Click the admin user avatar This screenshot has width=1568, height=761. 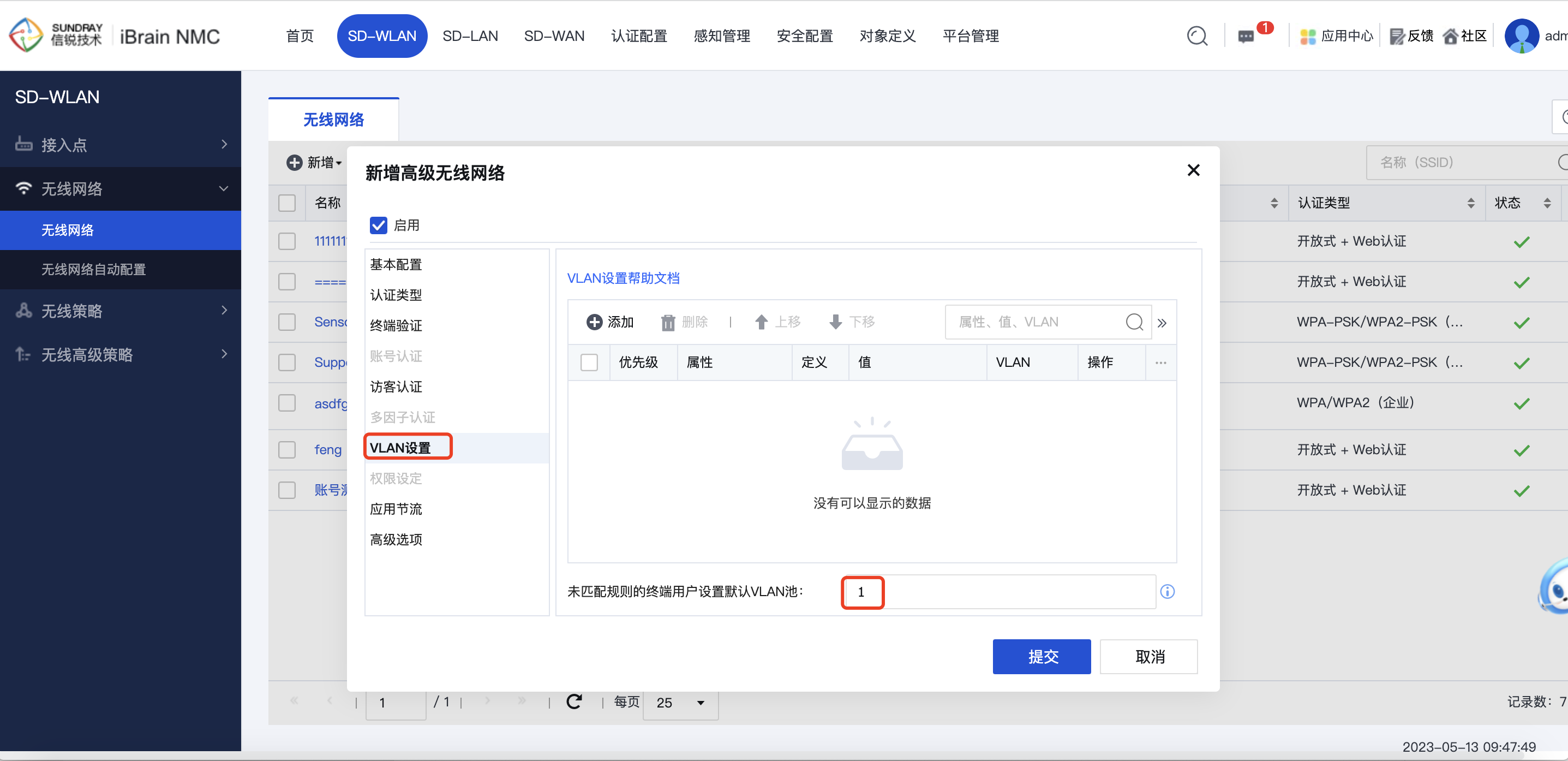click(1521, 36)
